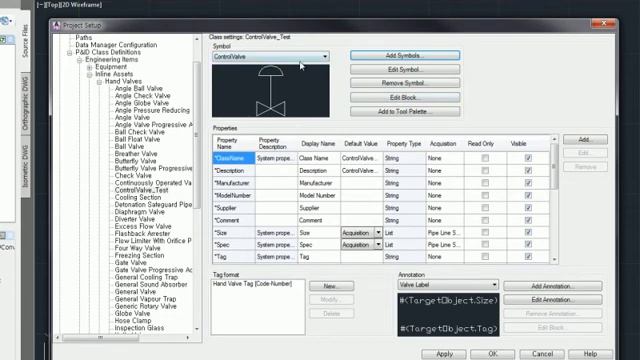The image size is (640, 360).
Task: Select Gate Valve in the tree
Action: coord(130,263)
